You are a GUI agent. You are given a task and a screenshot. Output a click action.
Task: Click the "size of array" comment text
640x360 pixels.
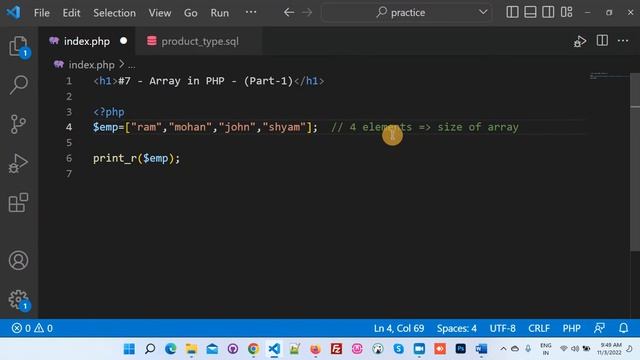click(478, 127)
